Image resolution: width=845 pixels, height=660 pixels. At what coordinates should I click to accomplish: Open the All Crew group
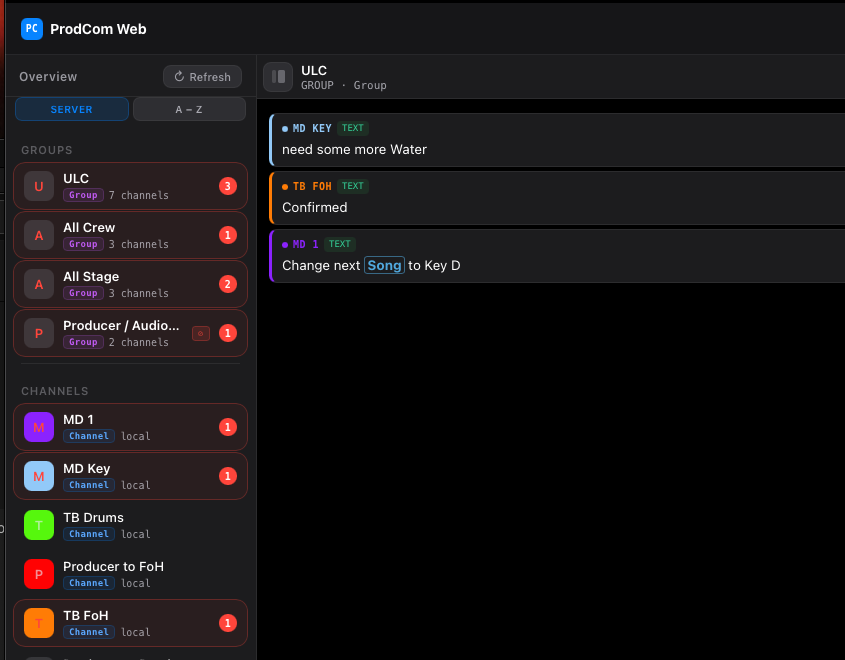point(130,235)
